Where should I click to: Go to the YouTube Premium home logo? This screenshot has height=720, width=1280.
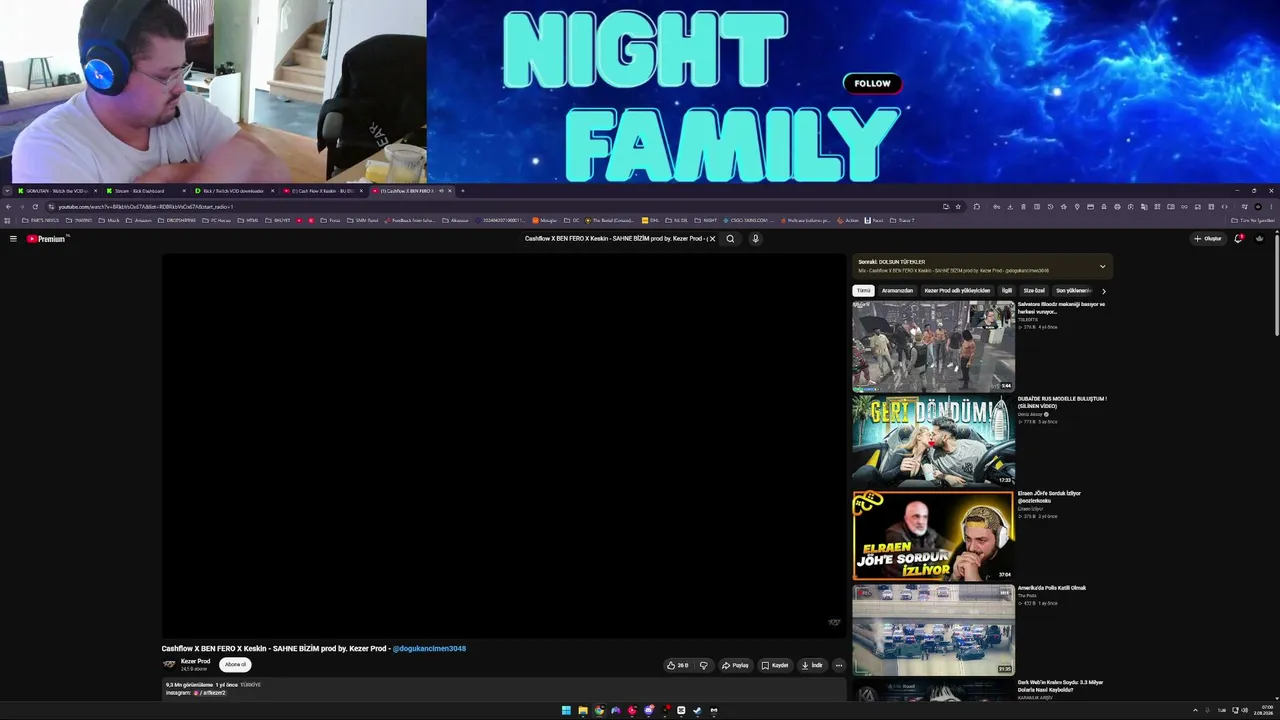(46, 239)
